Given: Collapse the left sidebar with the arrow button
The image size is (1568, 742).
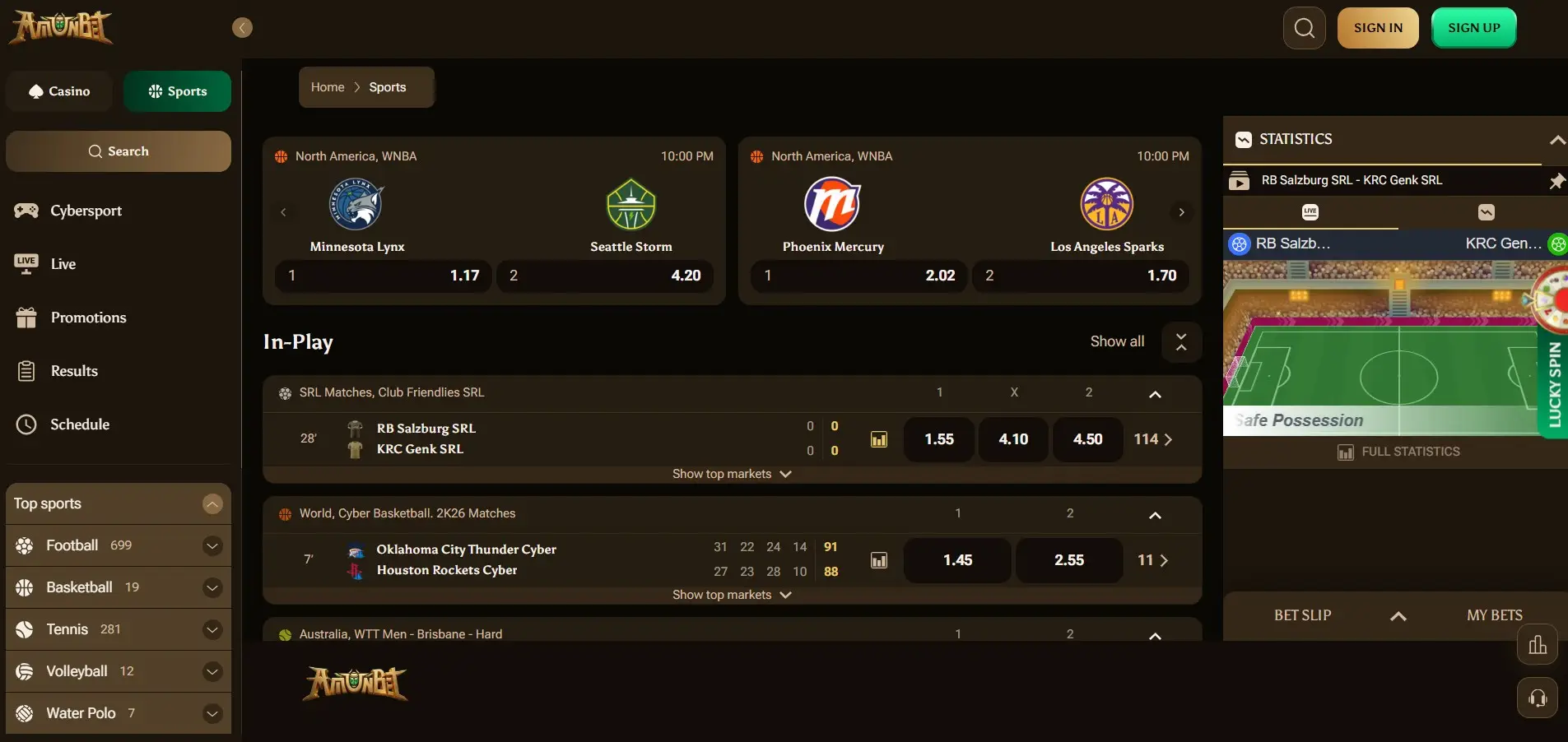Looking at the screenshot, I should (242, 28).
